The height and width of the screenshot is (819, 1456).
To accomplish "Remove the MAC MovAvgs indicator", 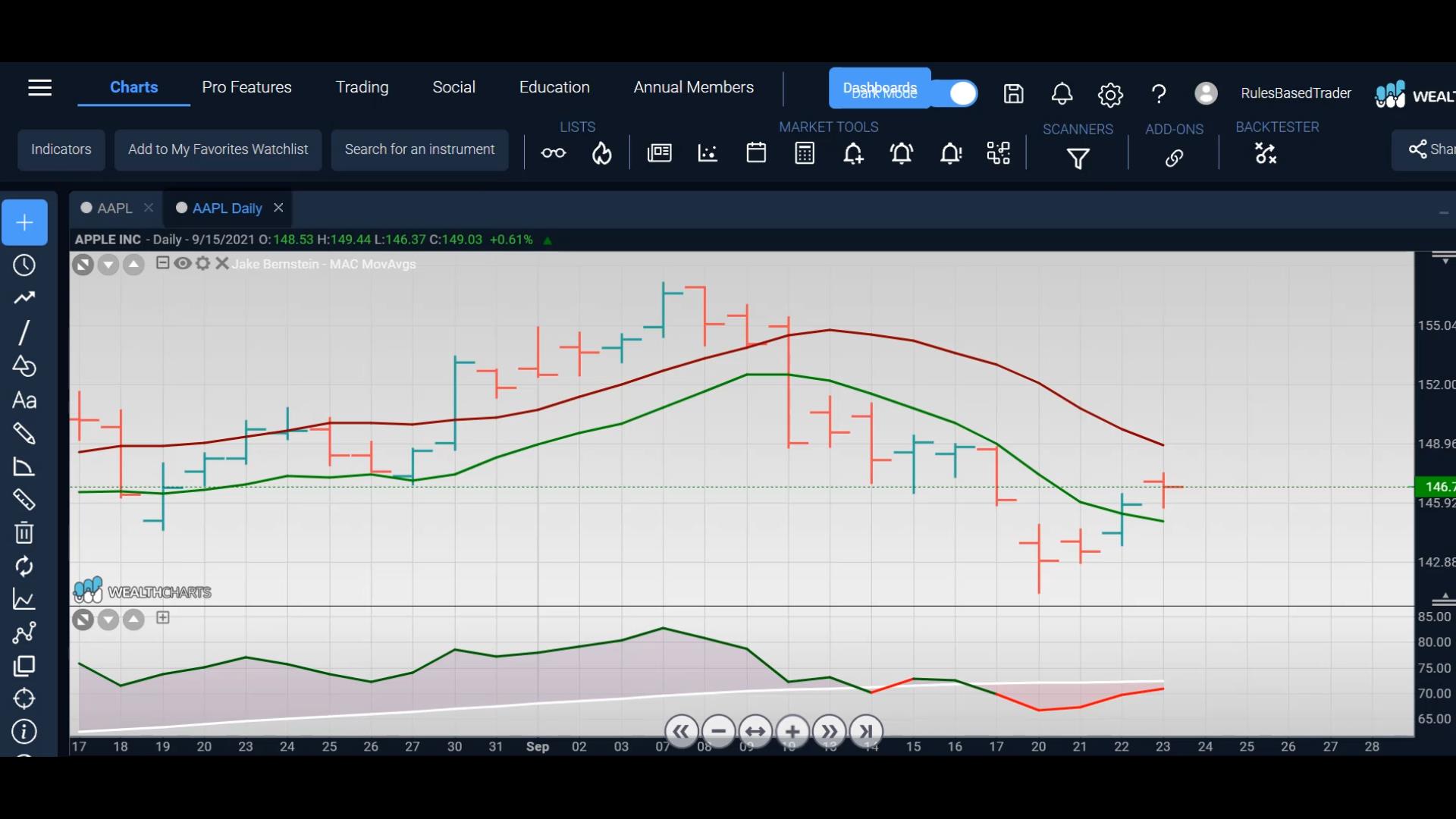I will (221, 263).
